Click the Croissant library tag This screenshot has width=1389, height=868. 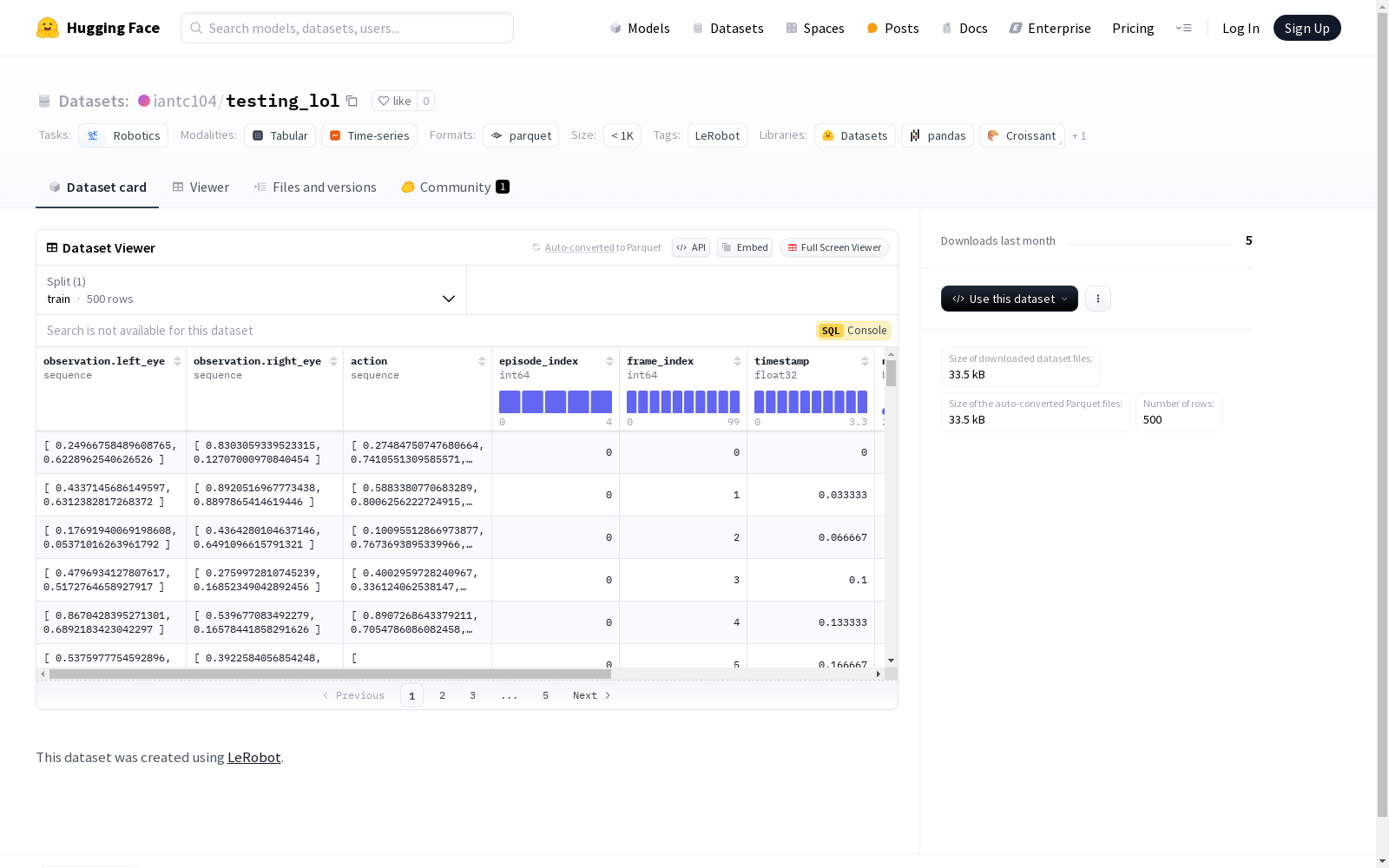tap(1022, 135)
